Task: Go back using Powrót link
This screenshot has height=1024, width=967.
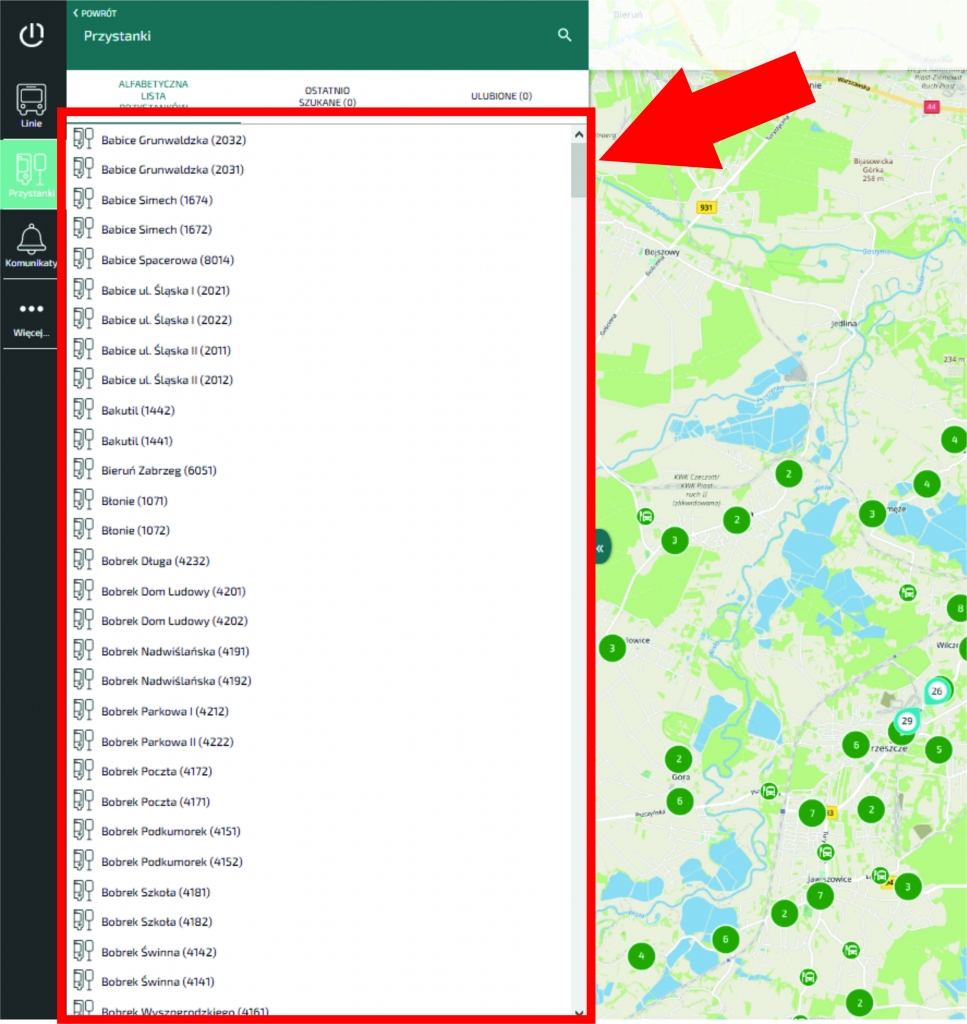Action: point(95,13)
